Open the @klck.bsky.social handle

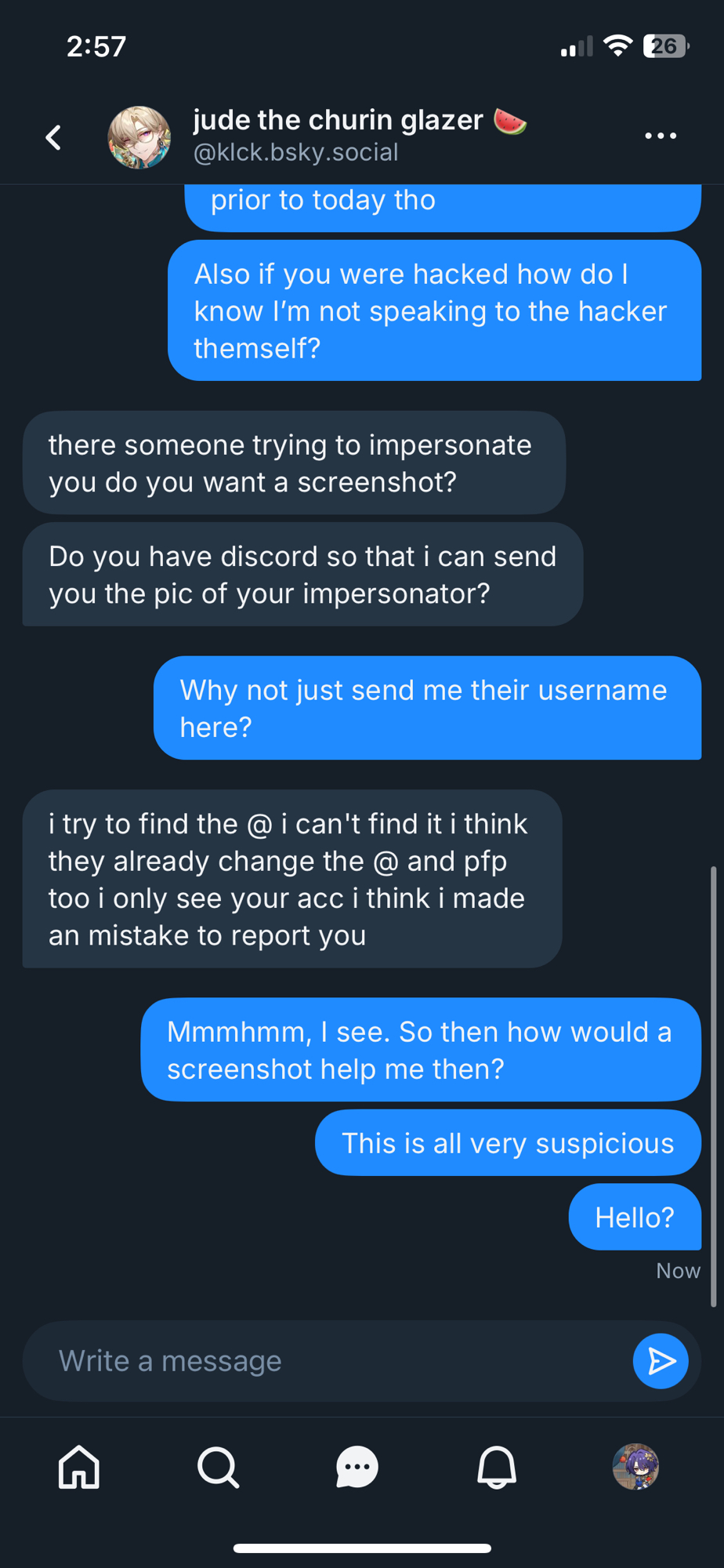tap(296, 152)
